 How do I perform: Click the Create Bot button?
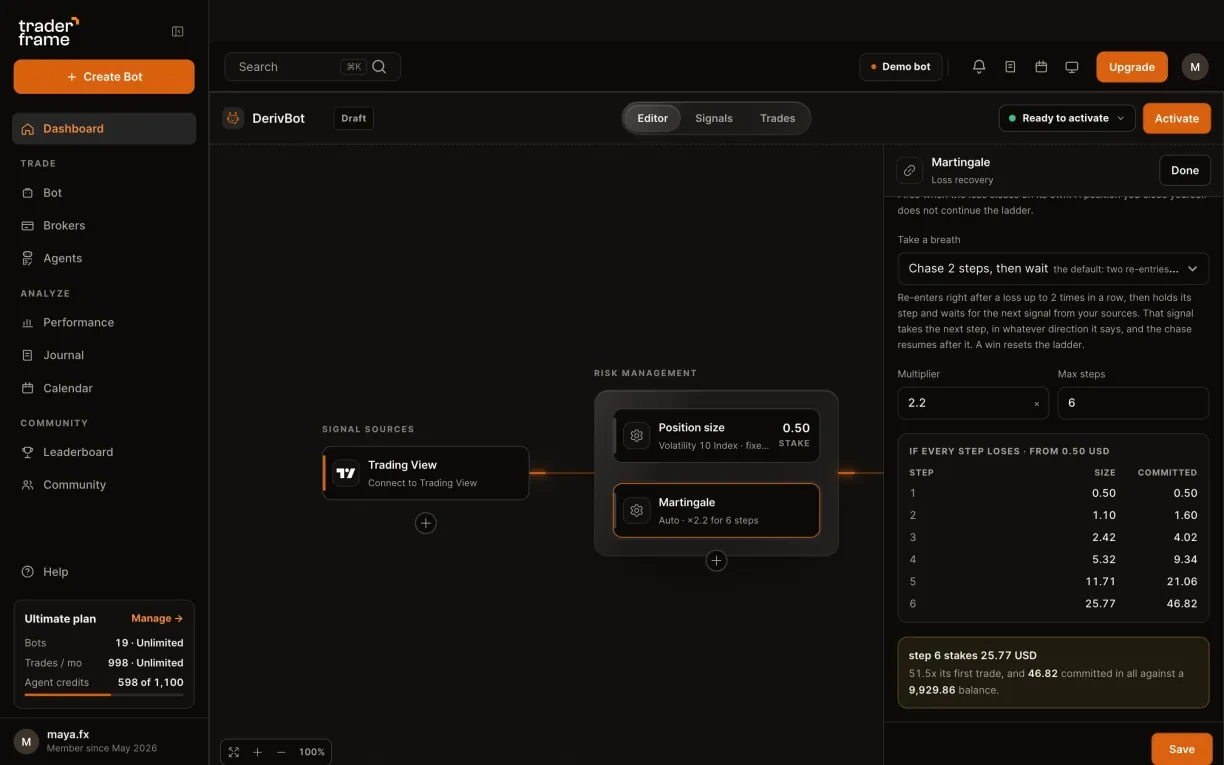click(x=104, y=77)
